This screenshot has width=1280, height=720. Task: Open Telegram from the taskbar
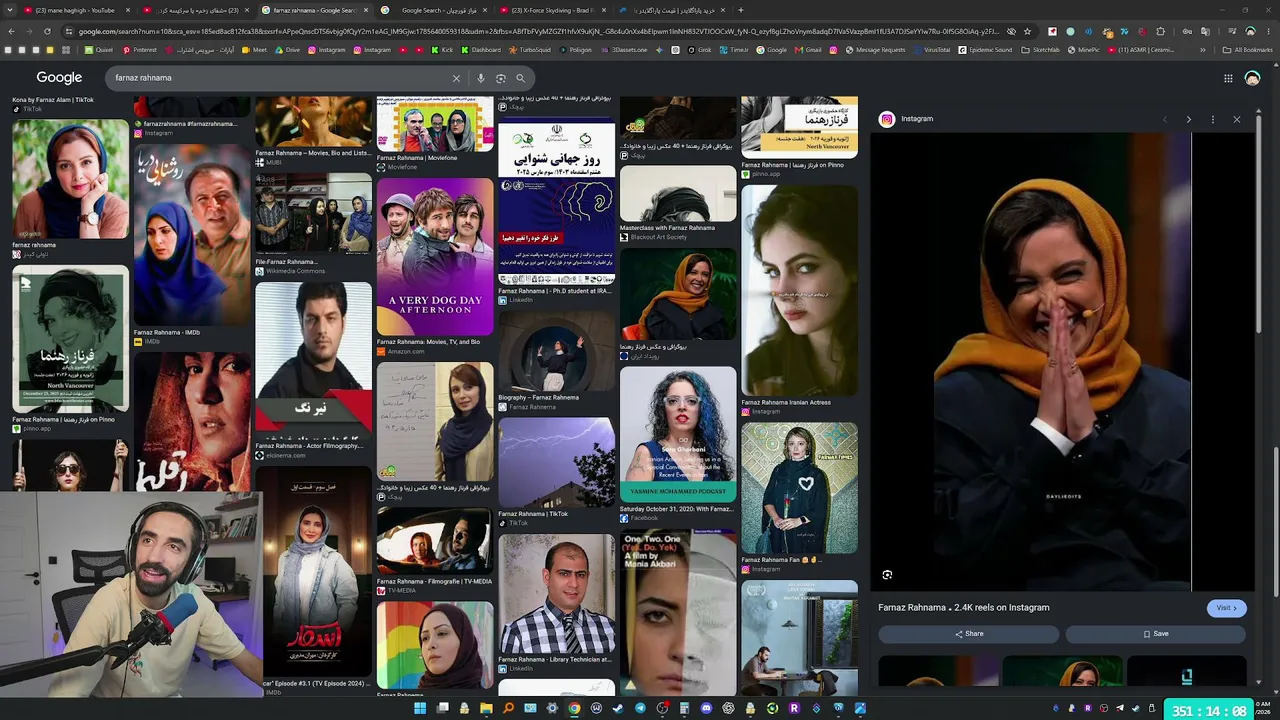pyautogui.click(x=640, y=708)
